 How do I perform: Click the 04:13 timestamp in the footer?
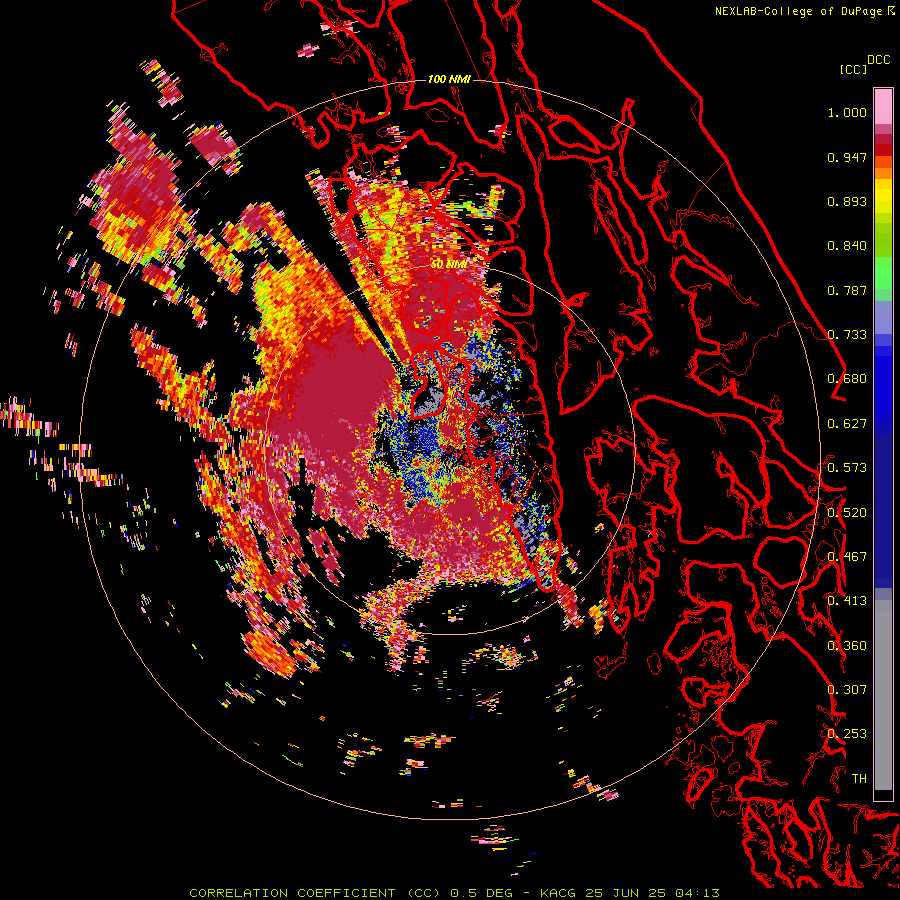tap(697, 893)
